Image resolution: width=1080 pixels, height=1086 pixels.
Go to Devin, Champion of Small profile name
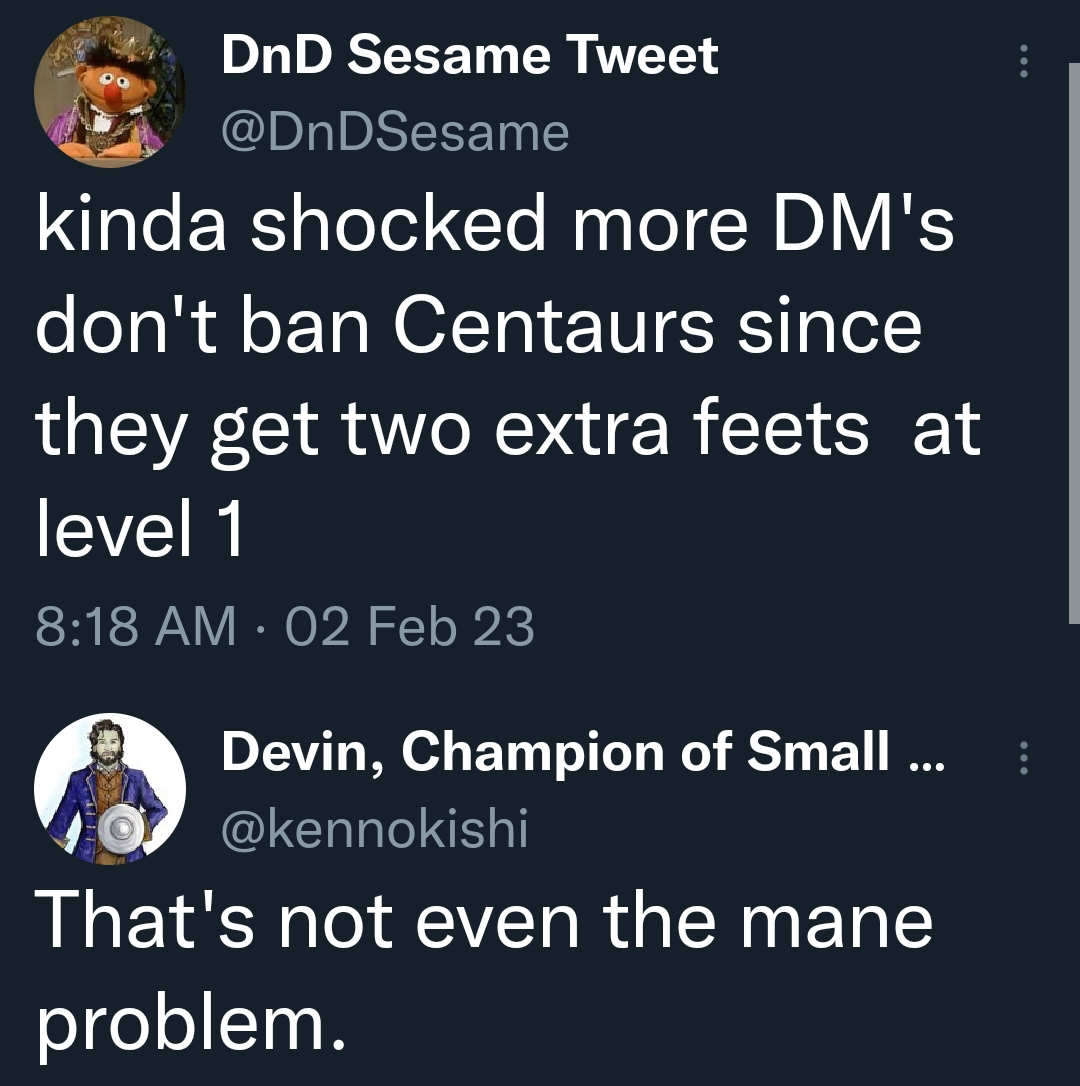click(583, 752)
